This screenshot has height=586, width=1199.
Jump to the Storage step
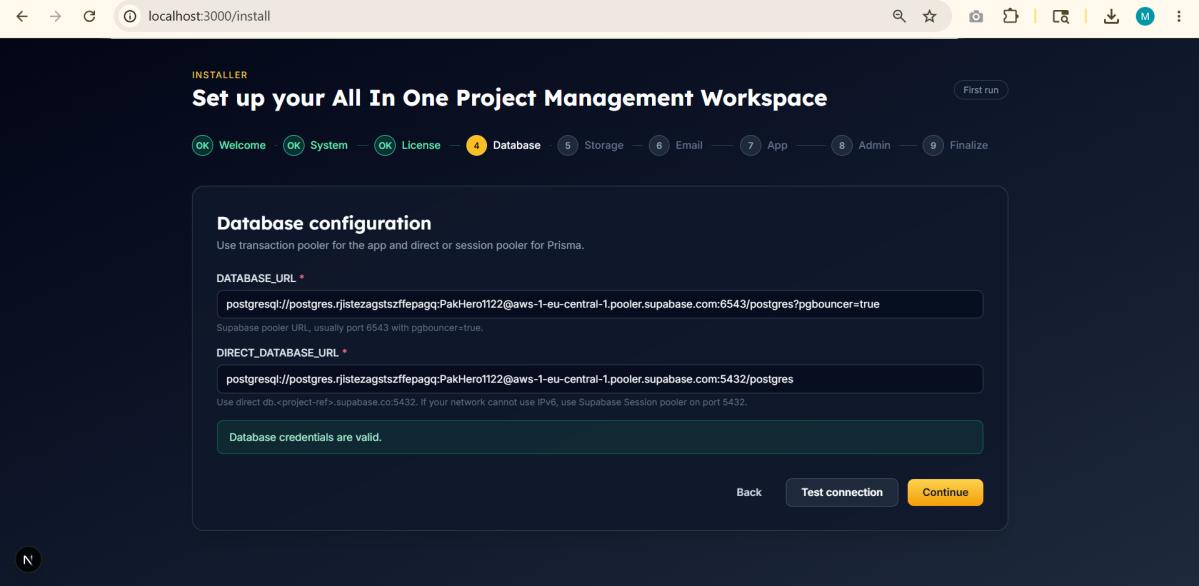pos(590,145)
